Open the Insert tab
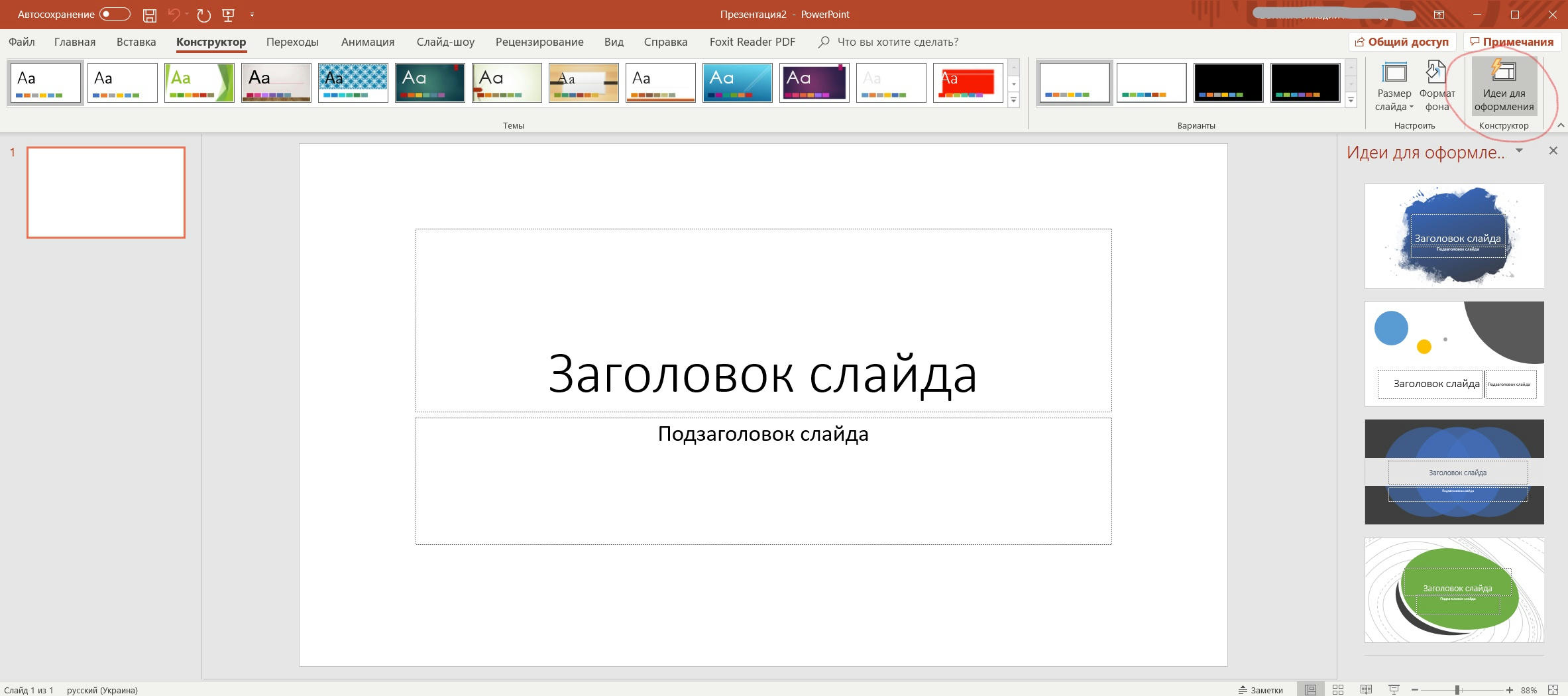 coord(136,42)
